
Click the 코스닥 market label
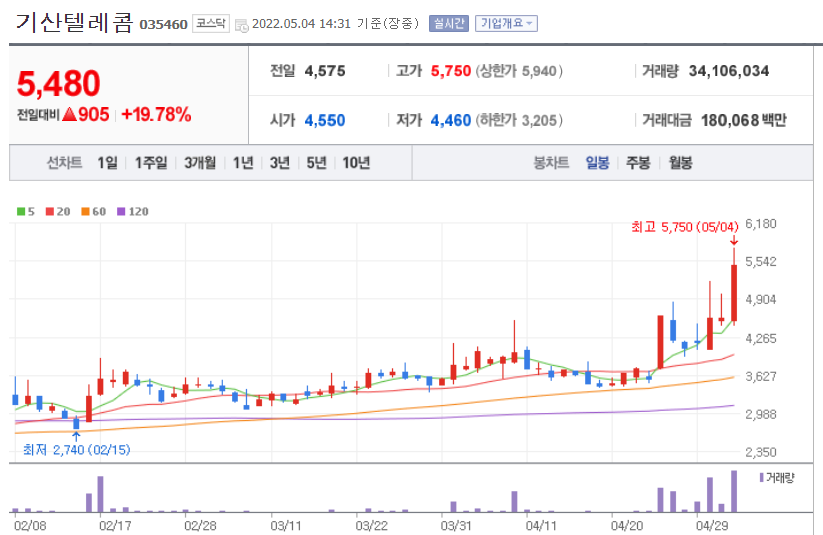coord(211,24)
